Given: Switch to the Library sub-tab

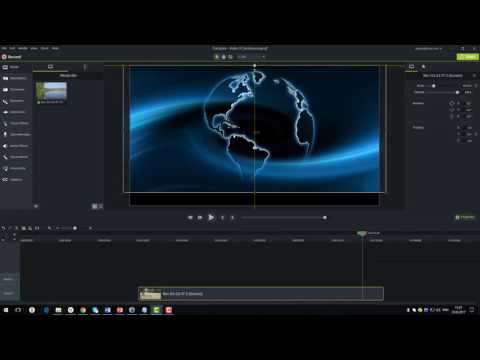Looking at the screenshot, I should click(85, 67).
